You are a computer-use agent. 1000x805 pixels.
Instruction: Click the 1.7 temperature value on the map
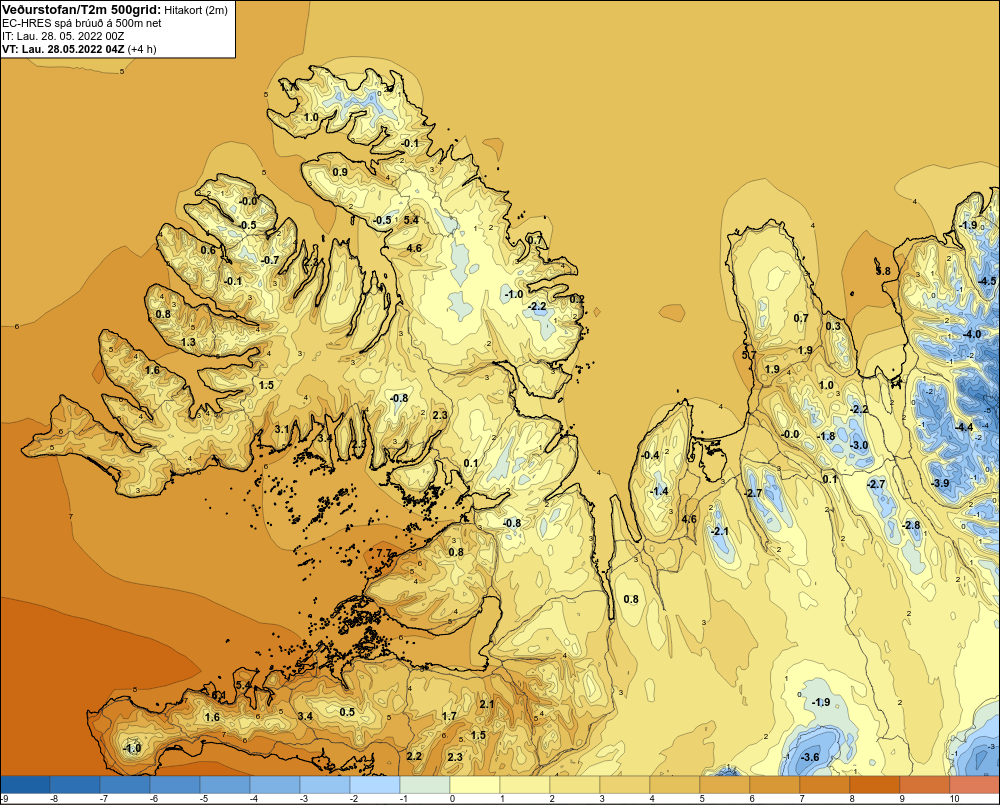click(x=449, y=716)
